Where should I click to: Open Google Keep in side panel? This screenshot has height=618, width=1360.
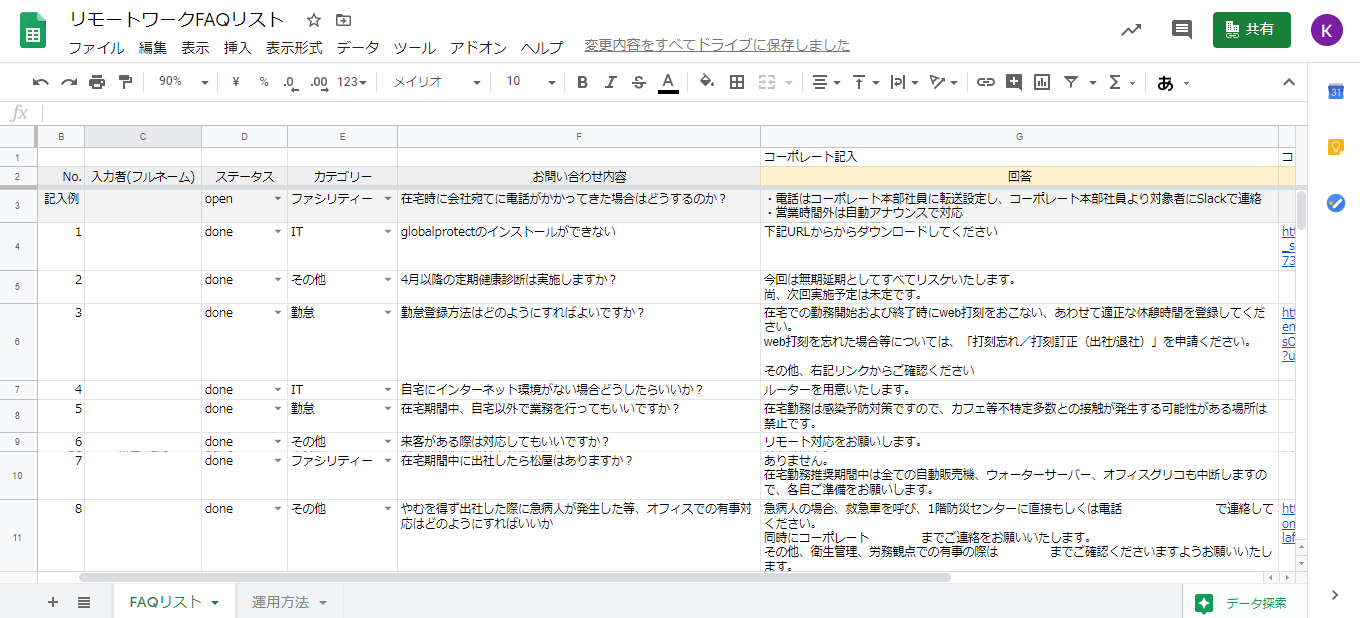coord(1334,147)
